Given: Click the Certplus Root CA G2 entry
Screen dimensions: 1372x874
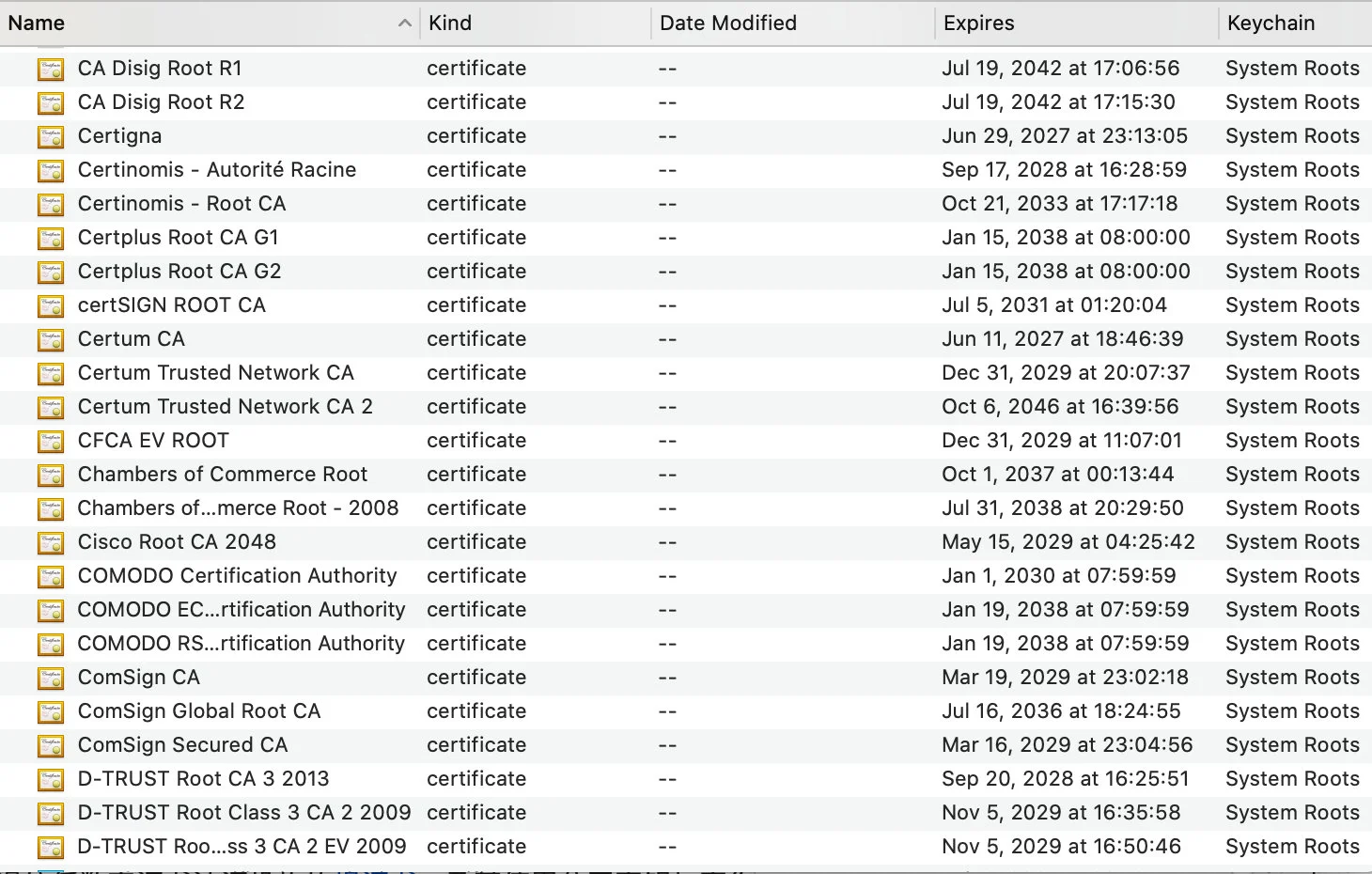Looking at the screenshot, I should point(179,272).
